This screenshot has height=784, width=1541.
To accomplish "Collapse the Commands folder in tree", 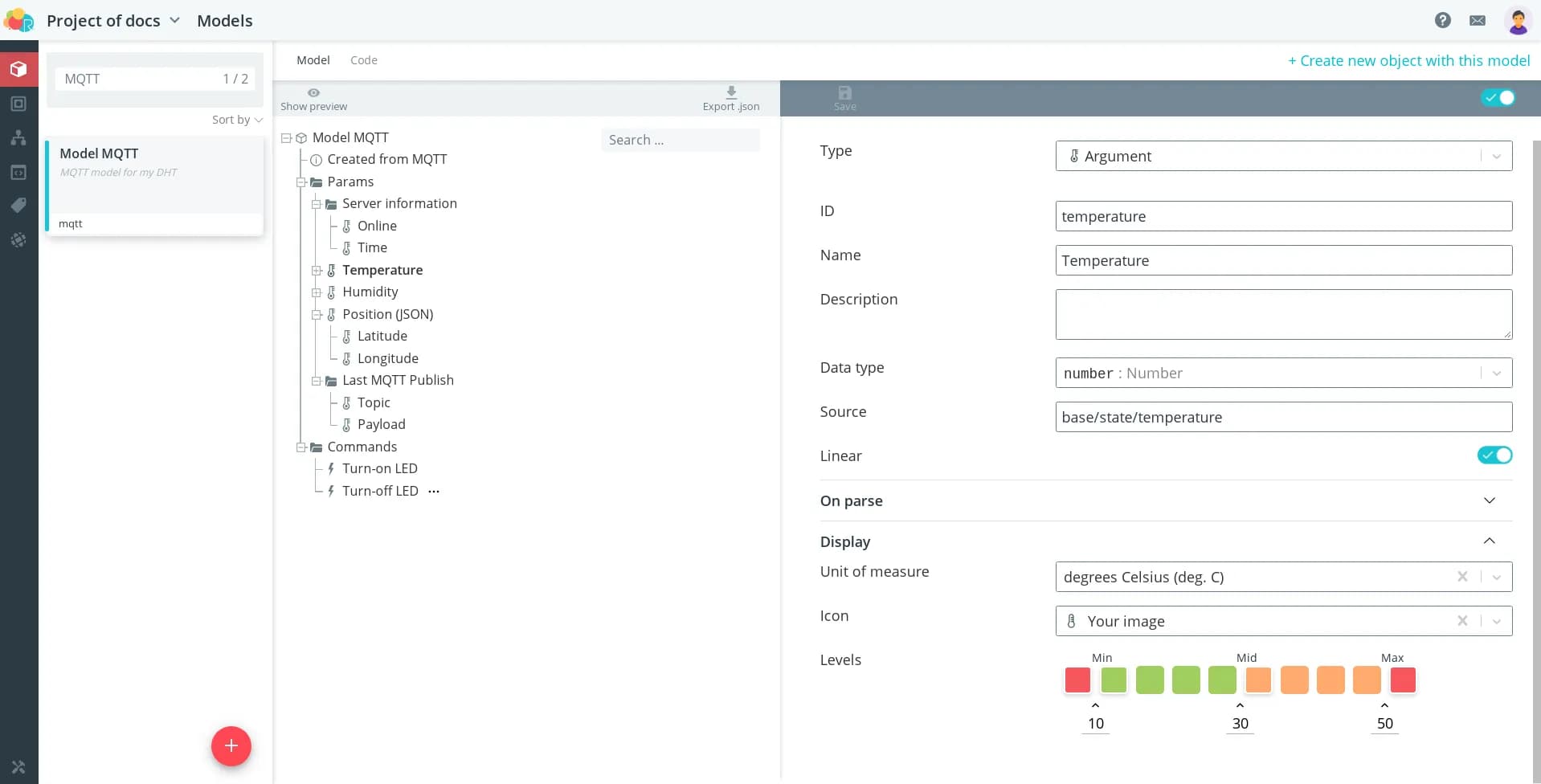I will [301, 447].
